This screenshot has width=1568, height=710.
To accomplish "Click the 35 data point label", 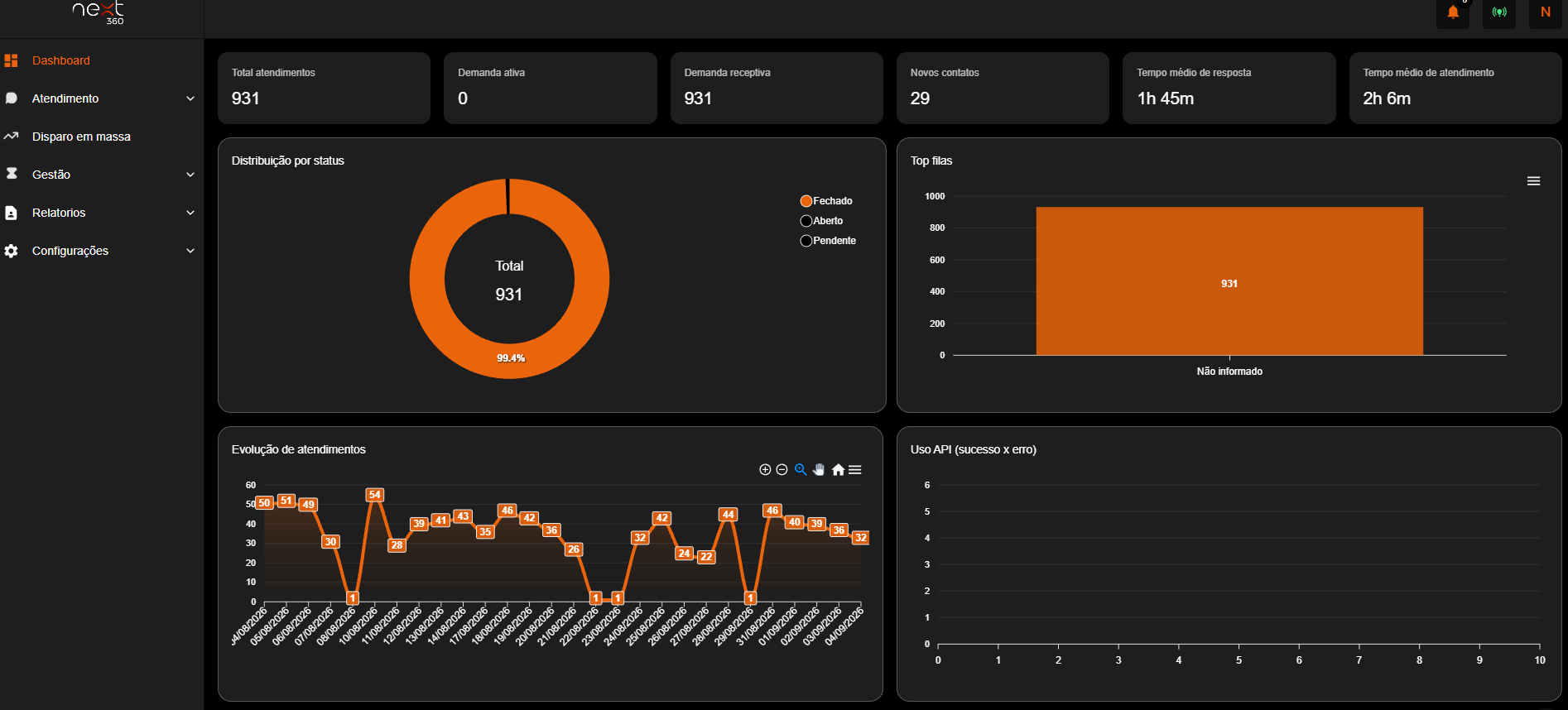I will point(485,532).
